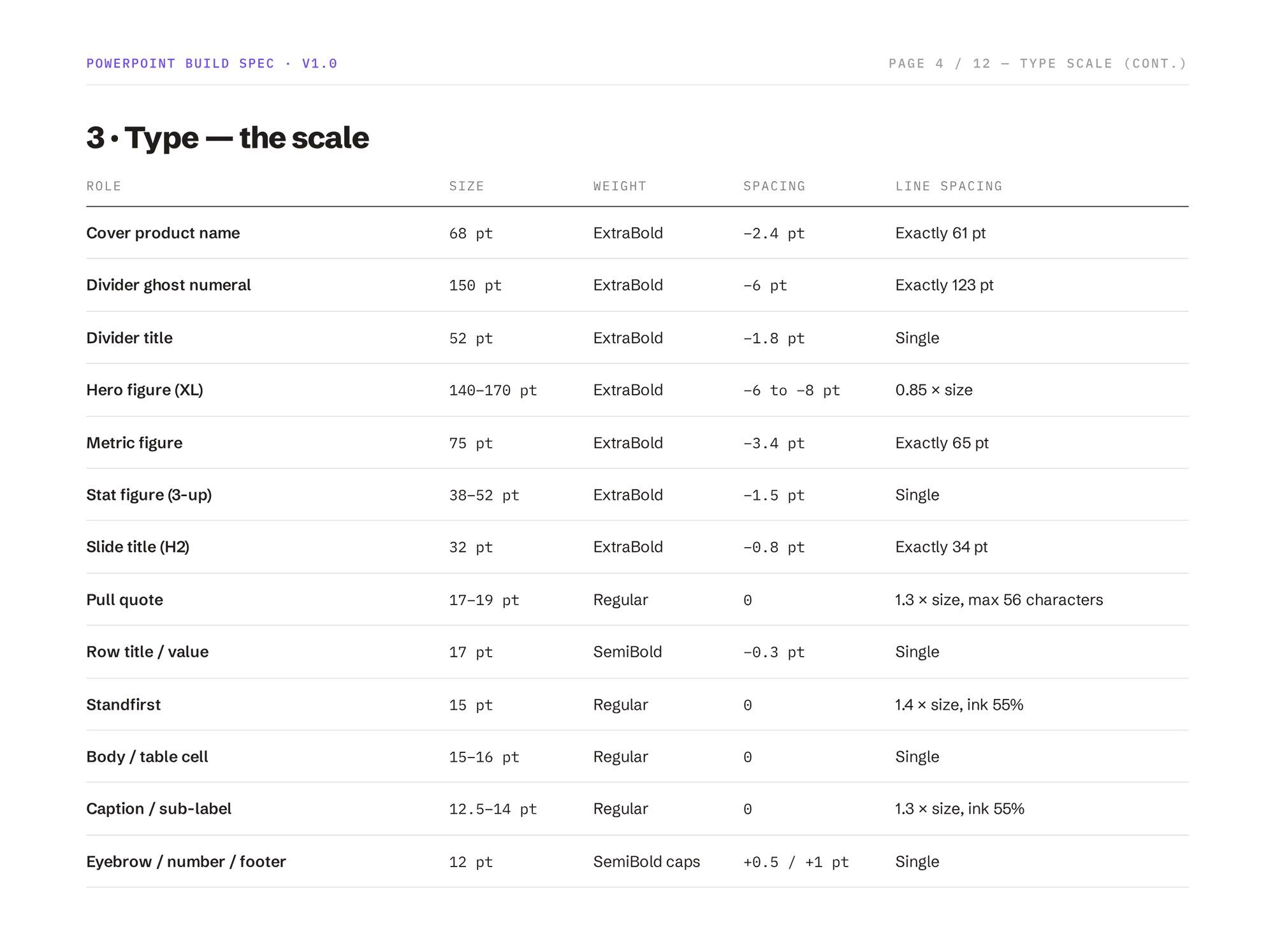Click the WEIGHT column header
Image resolution: width=1275 pixels, height=952 pixels.
coord(620,186)
